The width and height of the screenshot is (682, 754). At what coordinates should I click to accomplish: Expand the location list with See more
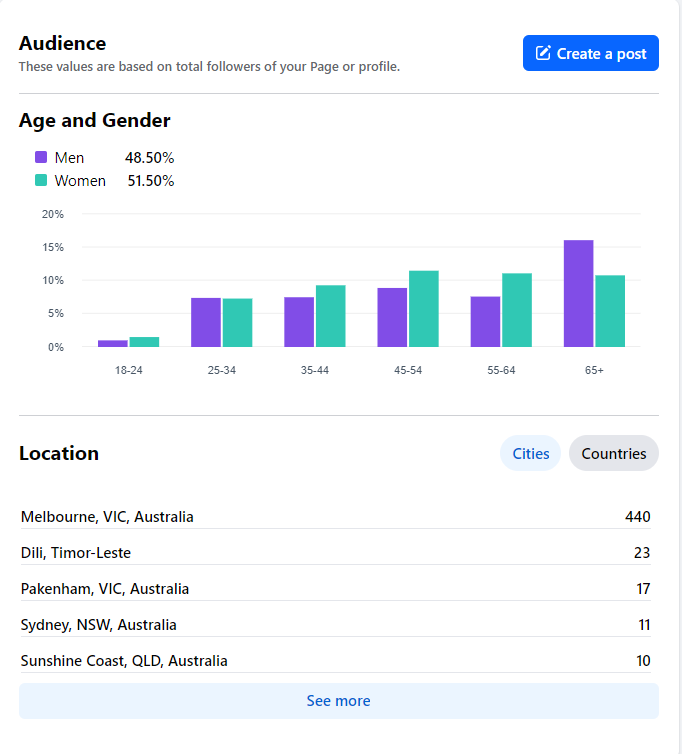(x=338, y=701)
